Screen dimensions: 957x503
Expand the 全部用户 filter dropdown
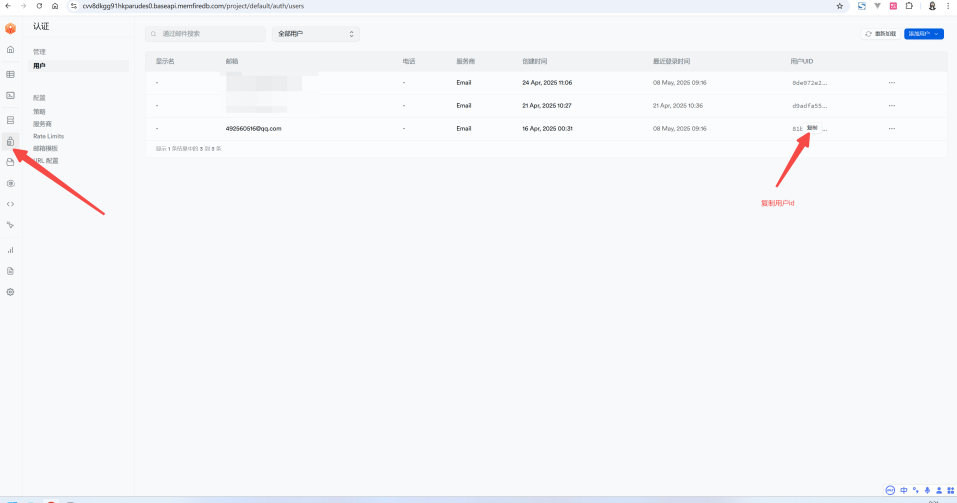point(315,34)
